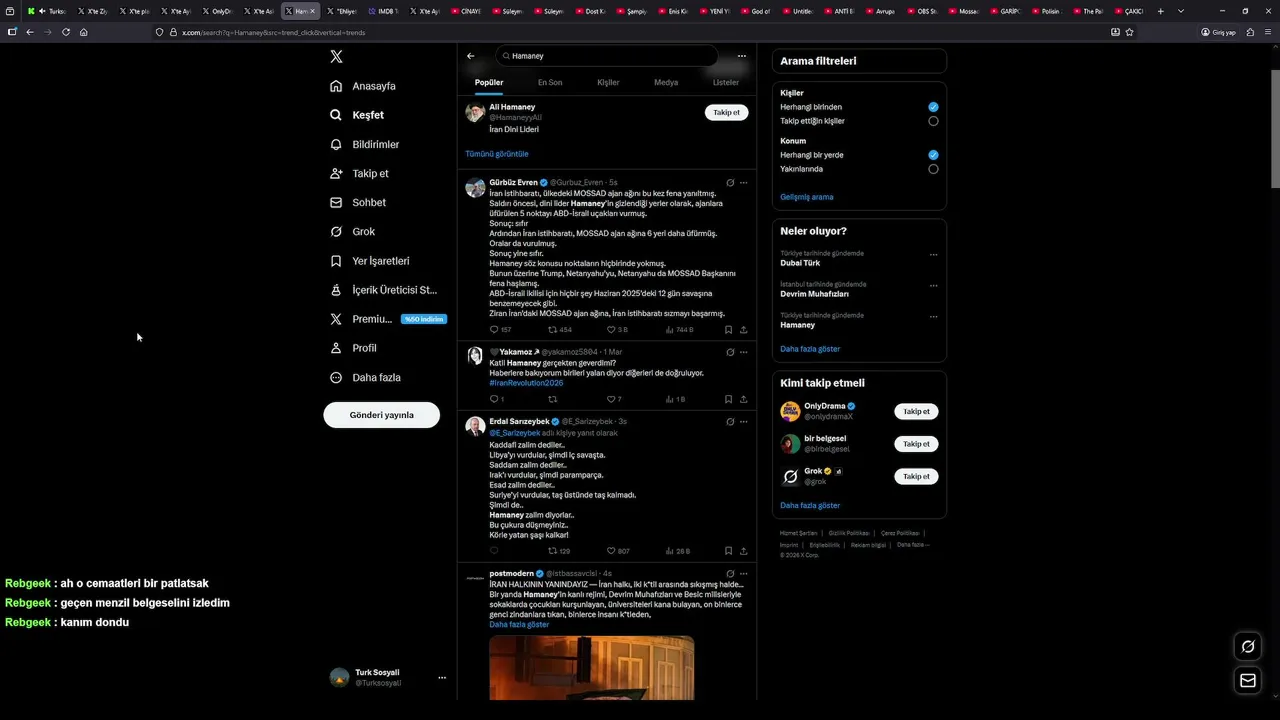Click Tümünü görüntüle link

tap(496, 154)
